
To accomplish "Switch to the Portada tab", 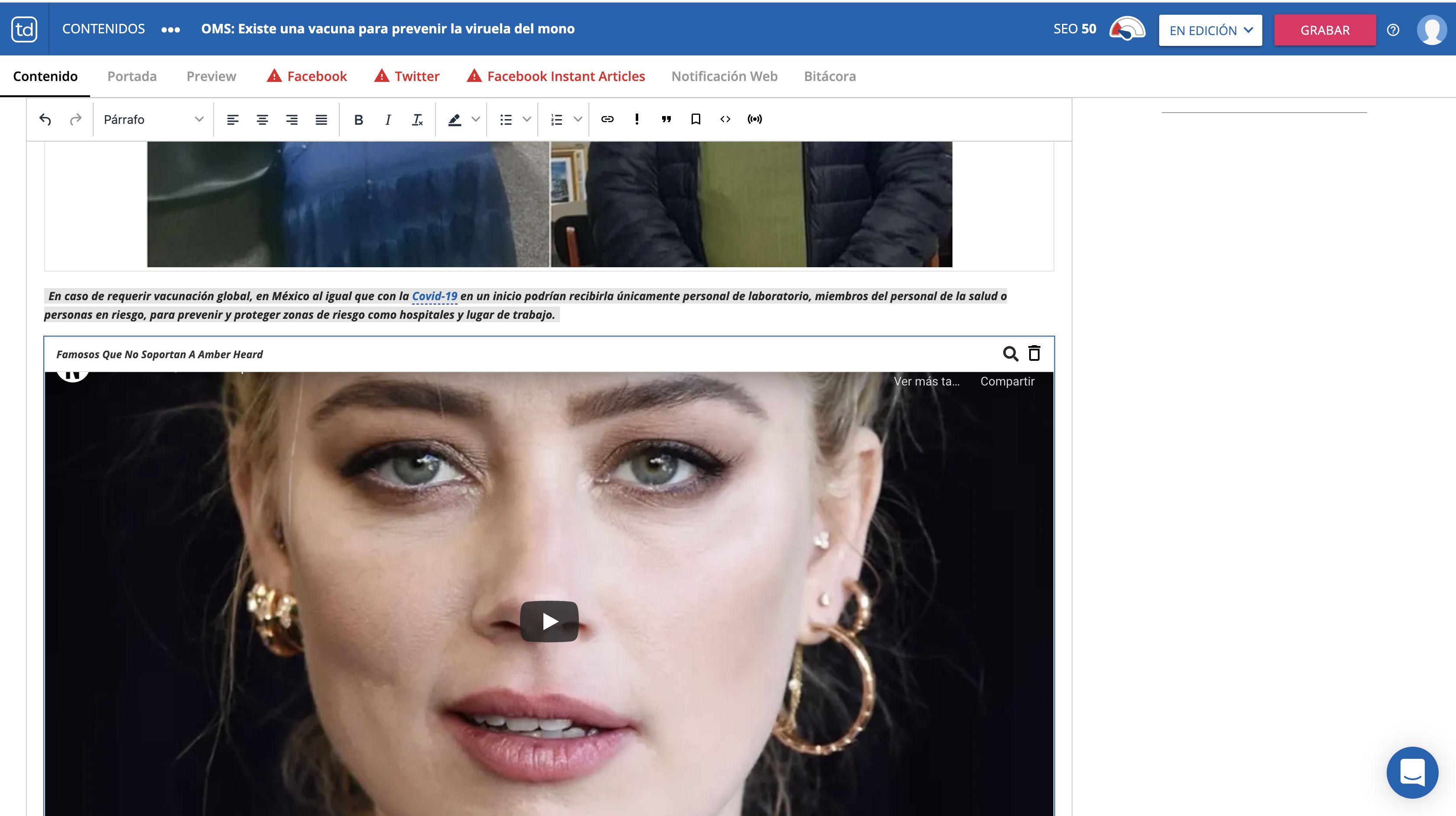I will [132, 76].
